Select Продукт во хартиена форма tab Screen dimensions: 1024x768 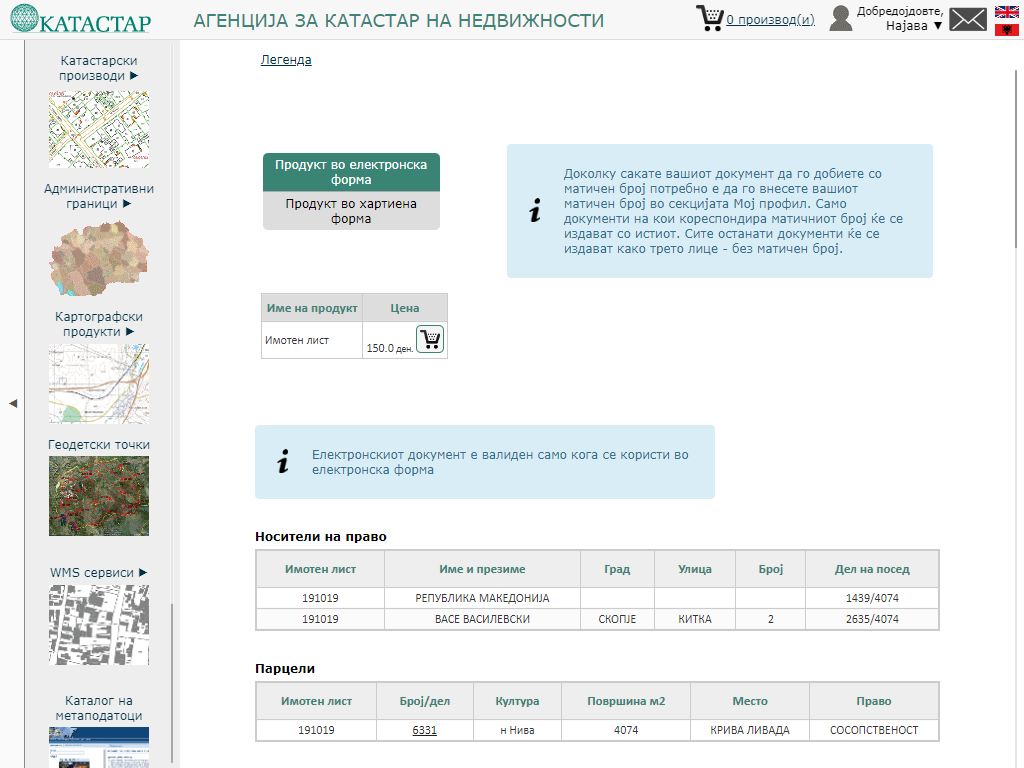pyautogui.click(x=351, y=211)
